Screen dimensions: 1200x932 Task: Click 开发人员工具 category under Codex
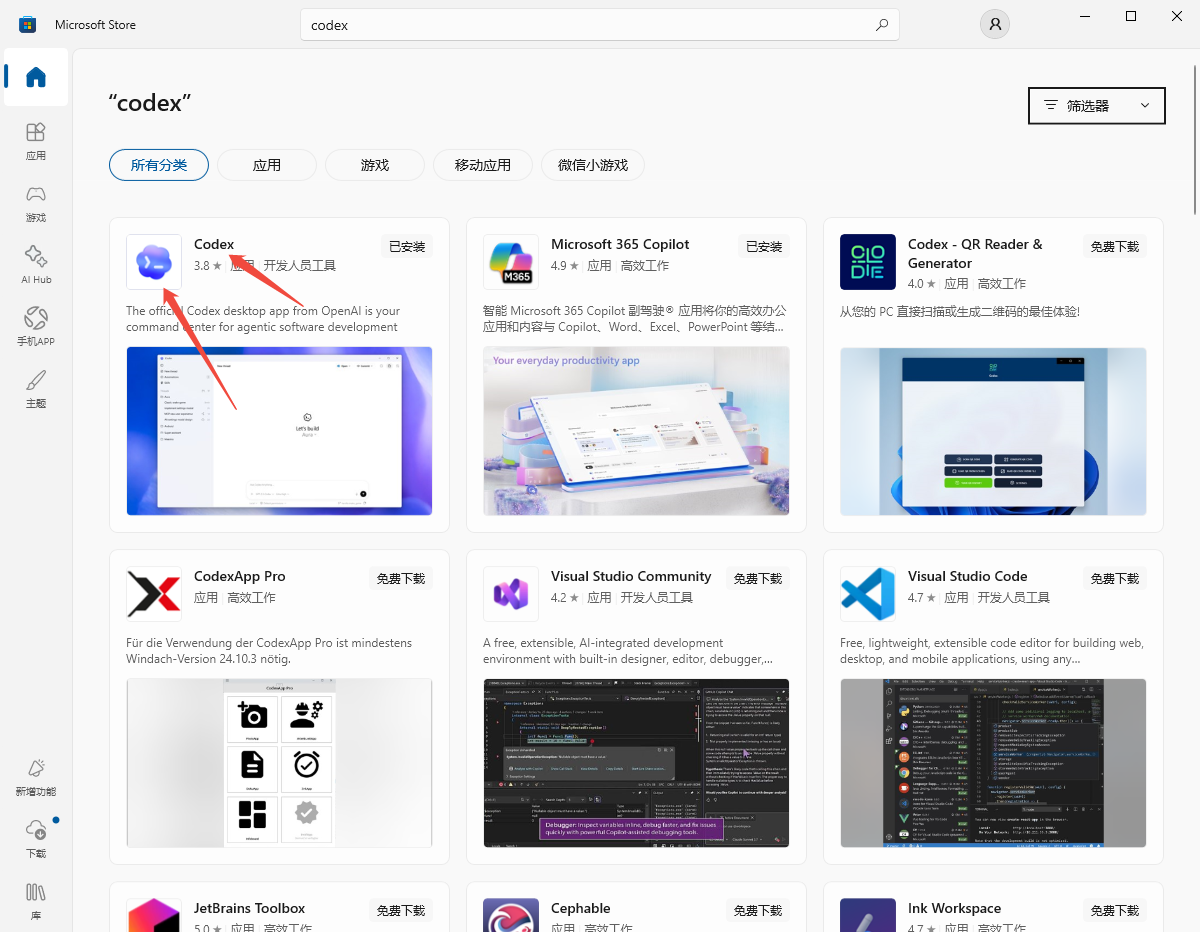pos(300,265)
